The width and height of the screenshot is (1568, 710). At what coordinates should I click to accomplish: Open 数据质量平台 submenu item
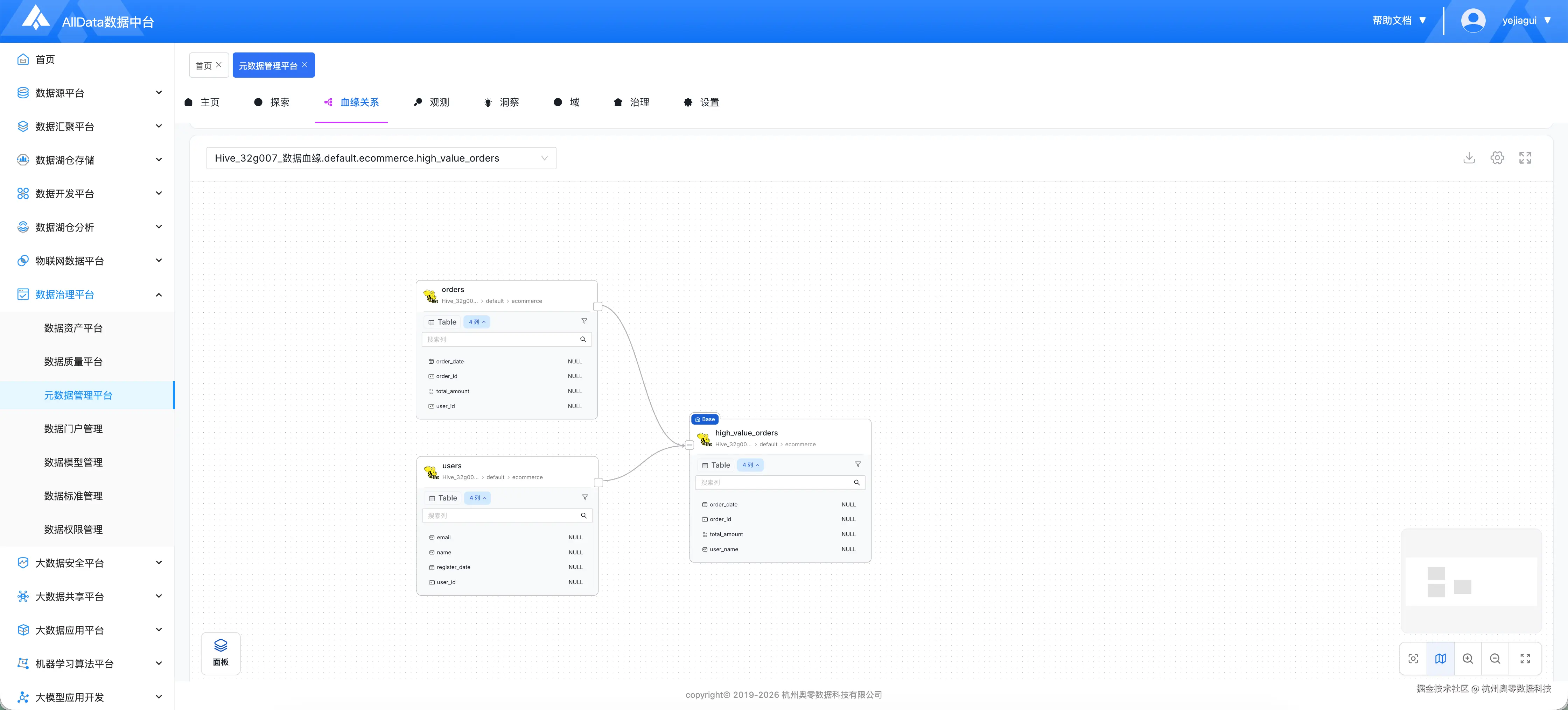click(x=87, y=361)
